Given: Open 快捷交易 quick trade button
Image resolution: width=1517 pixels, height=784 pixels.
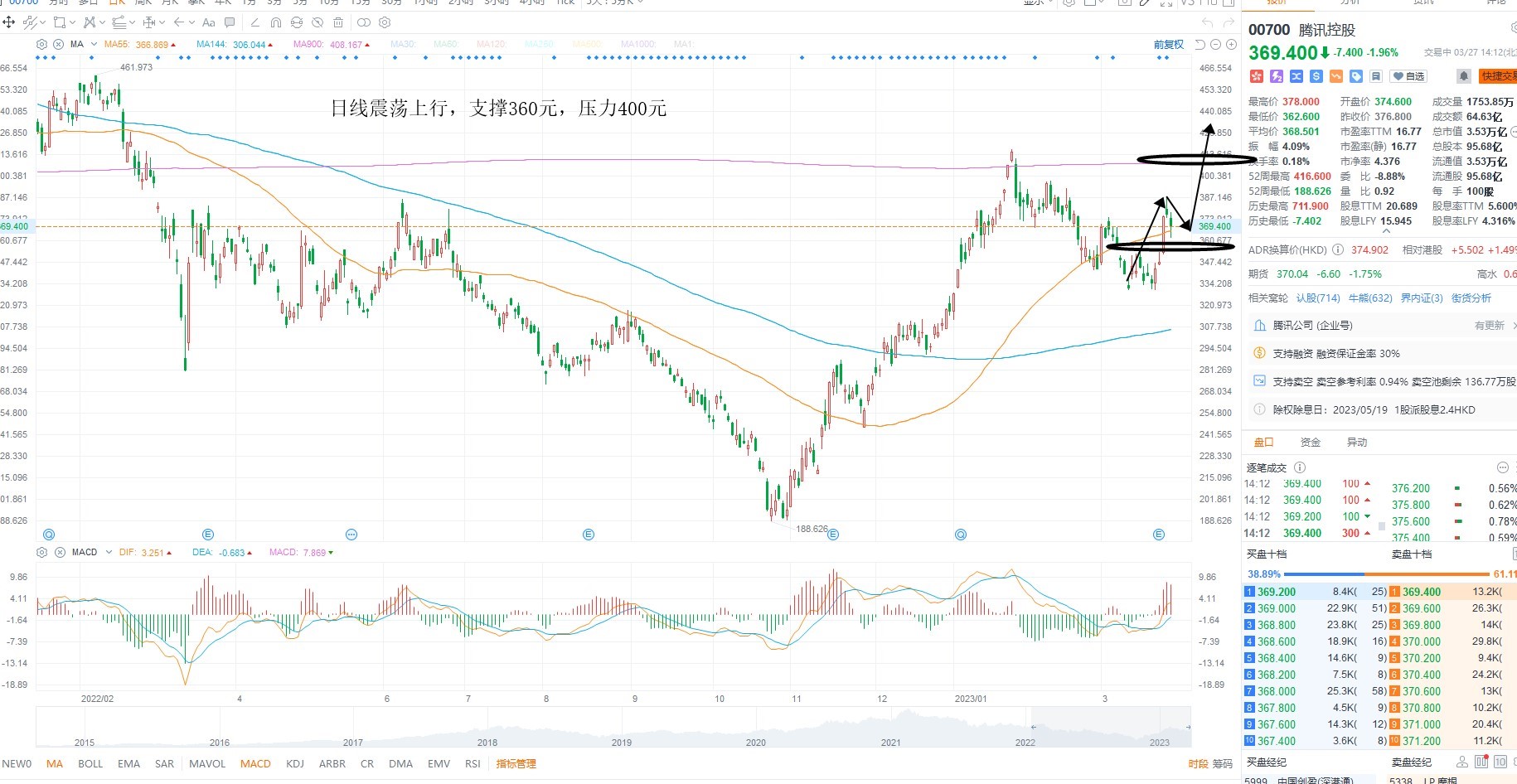Looking at the screenshot, I should pos(1498,76).
